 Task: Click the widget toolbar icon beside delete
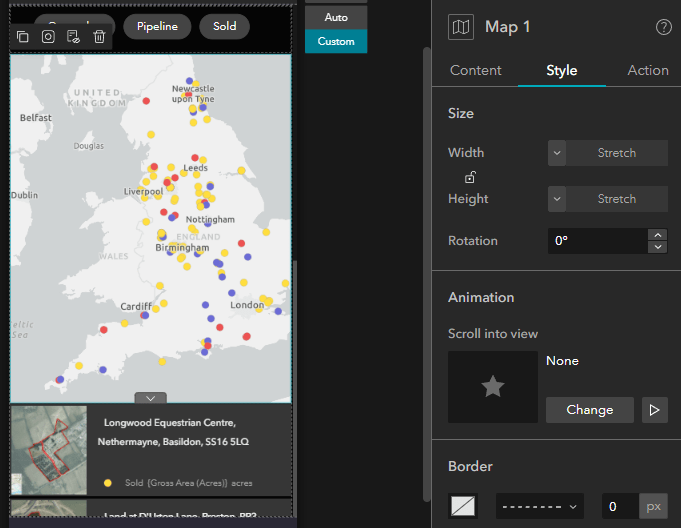point(73,37)
